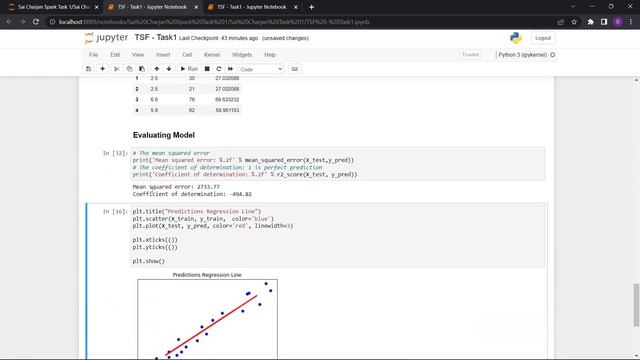Click the table cell showing 59.951153
Screen dimensions: 640x360
[x=227, y=110]
